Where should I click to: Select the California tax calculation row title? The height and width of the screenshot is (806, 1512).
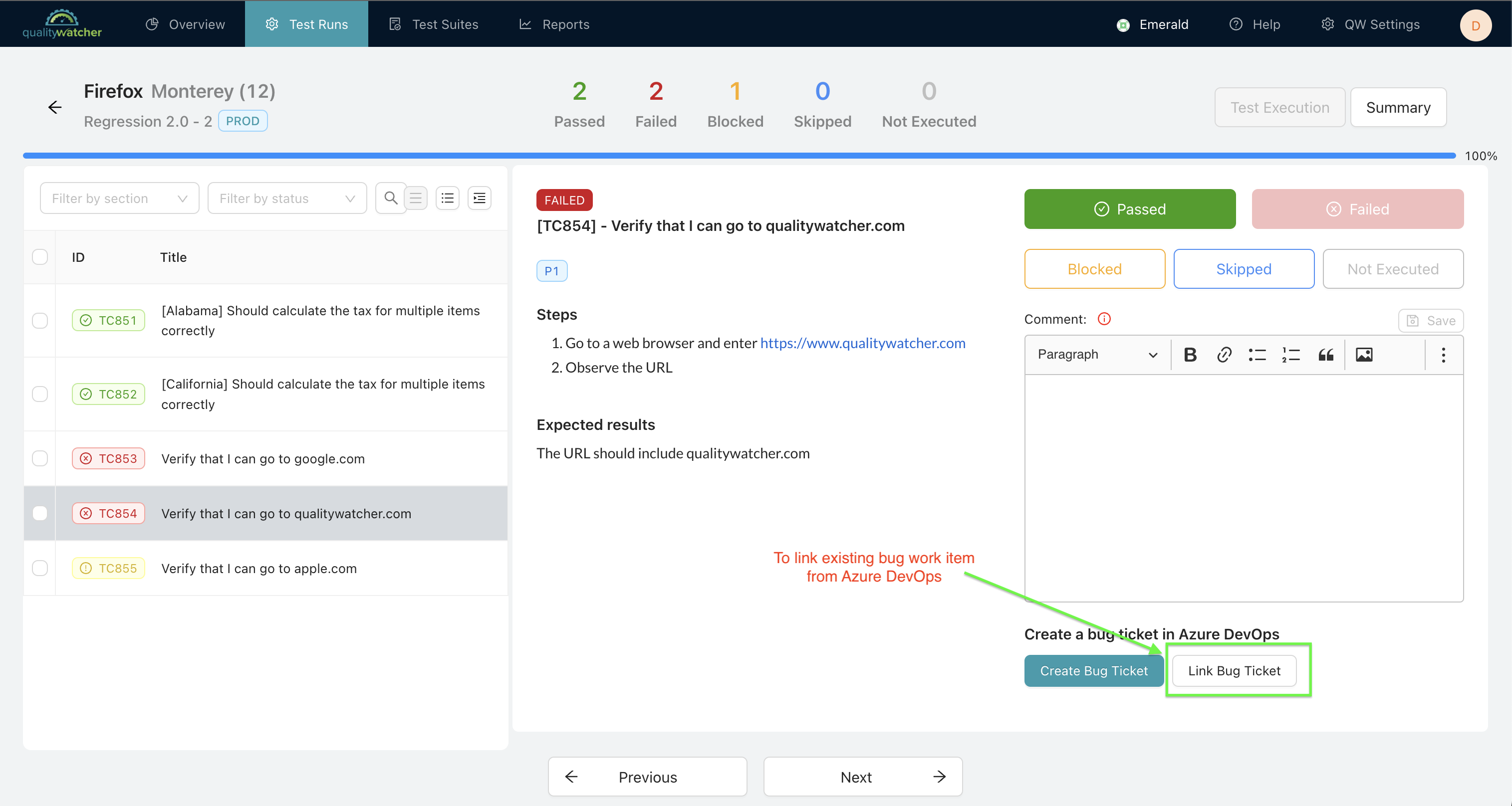(x=323, y=394)
